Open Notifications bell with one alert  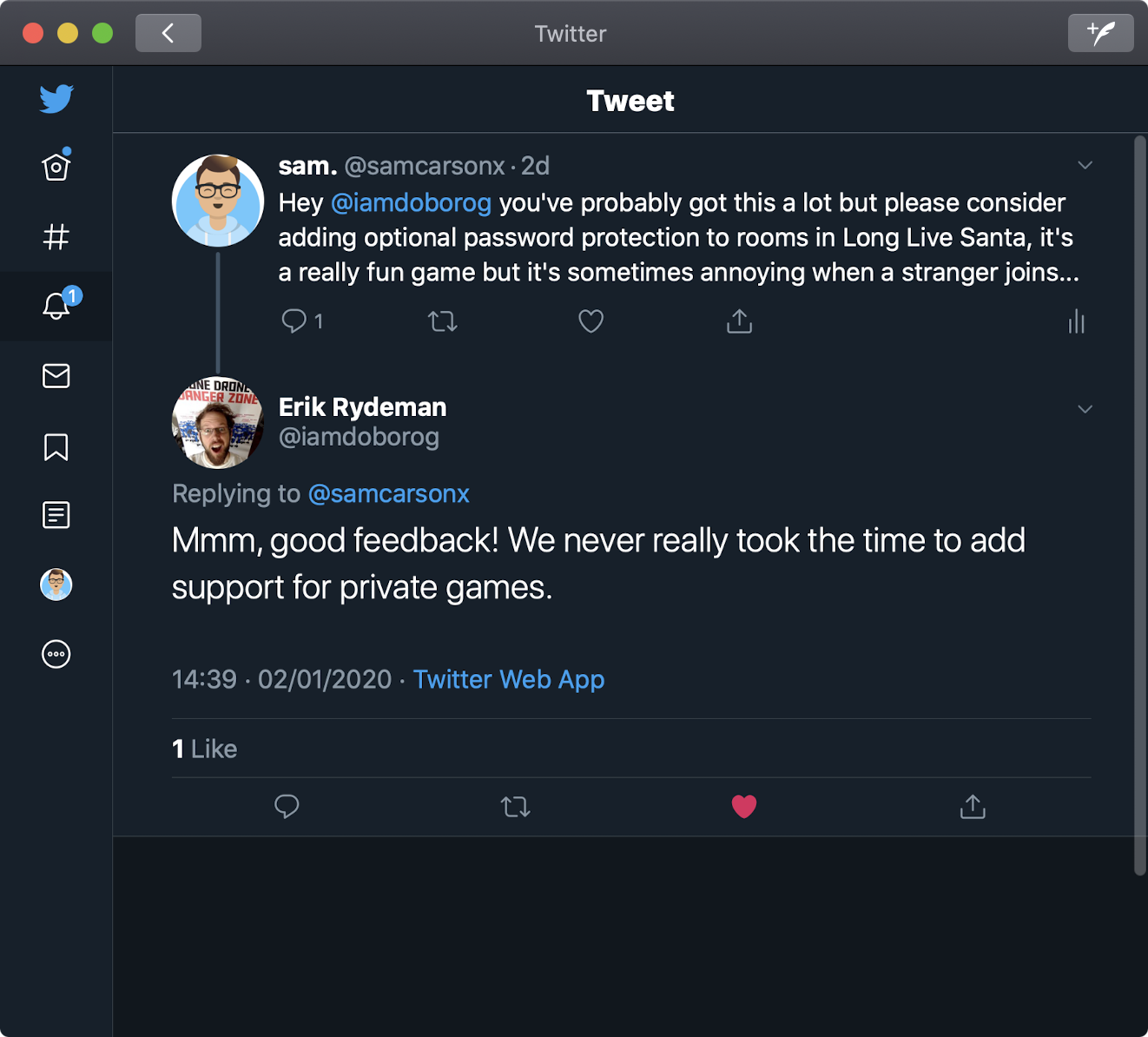coord(56,306)
